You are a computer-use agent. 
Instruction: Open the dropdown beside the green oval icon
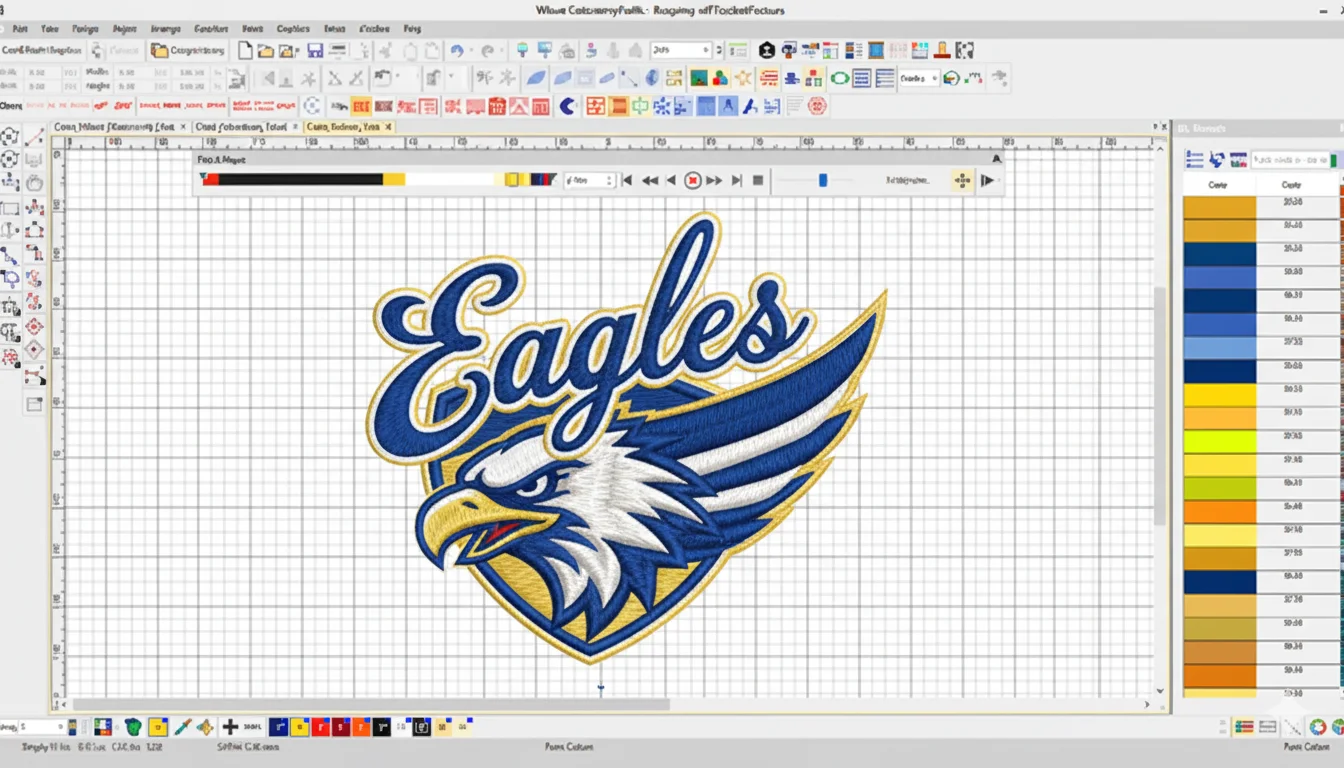933,78
